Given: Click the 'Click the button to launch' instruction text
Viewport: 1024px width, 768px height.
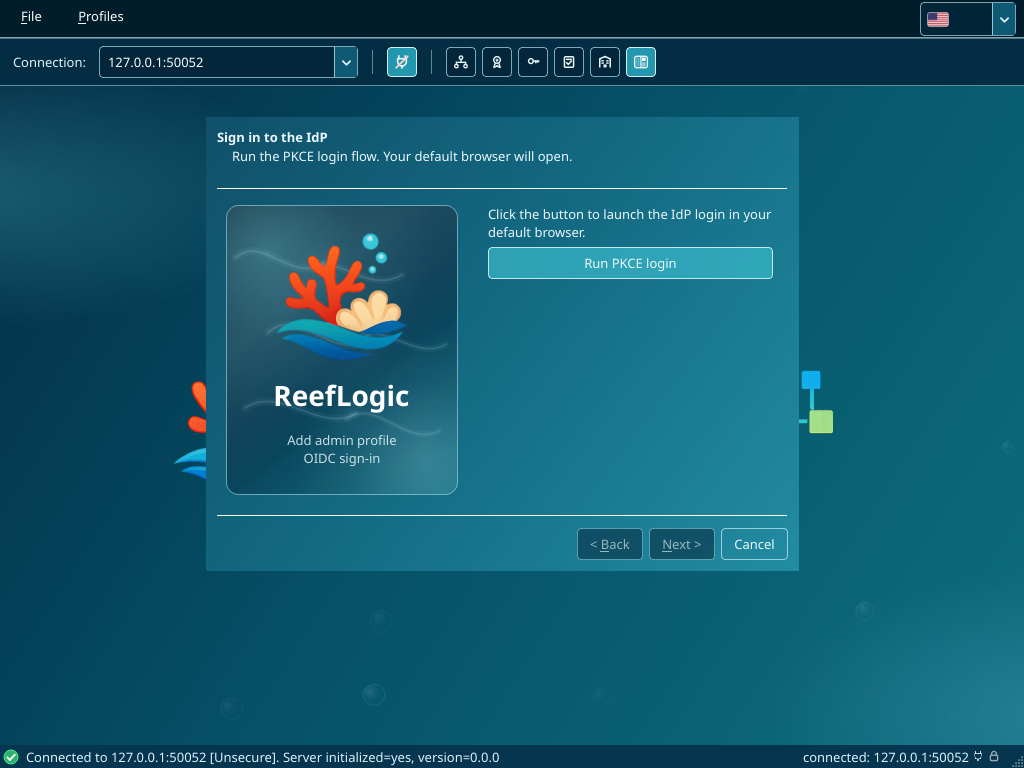Looking at the screenshot, I should coord(630,223).
